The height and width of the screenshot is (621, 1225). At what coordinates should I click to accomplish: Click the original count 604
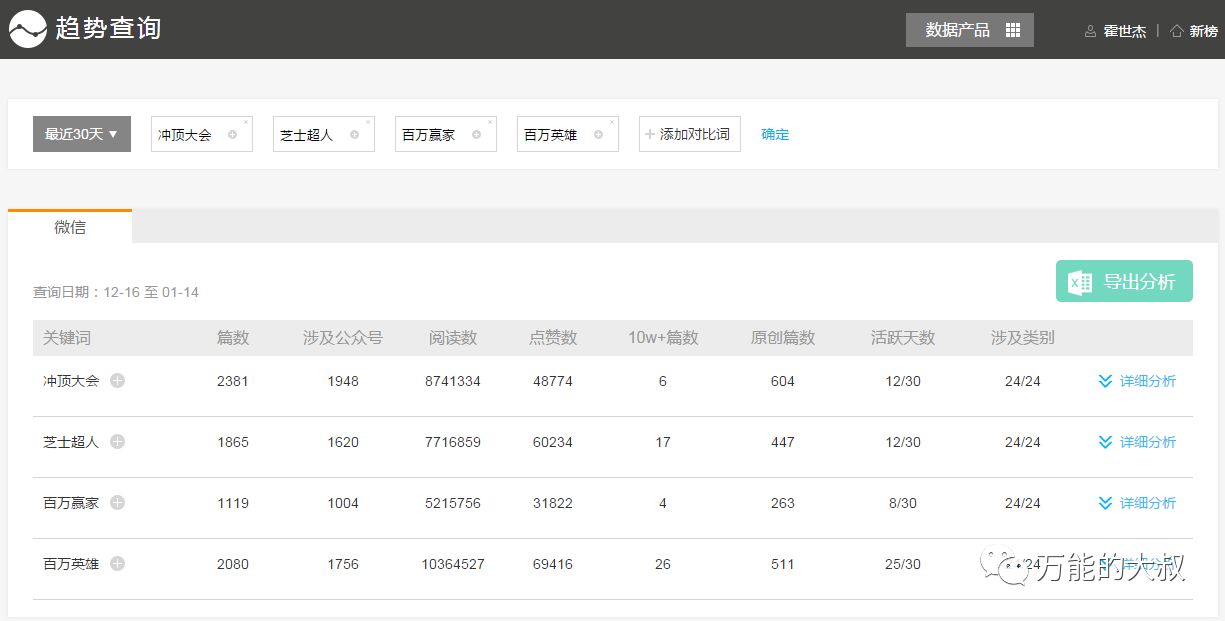coord(783,381)
